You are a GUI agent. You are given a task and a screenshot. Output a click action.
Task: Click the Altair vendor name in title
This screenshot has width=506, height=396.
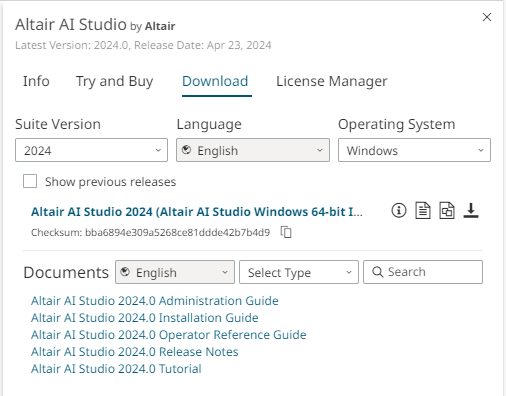[x=160, y=26]
